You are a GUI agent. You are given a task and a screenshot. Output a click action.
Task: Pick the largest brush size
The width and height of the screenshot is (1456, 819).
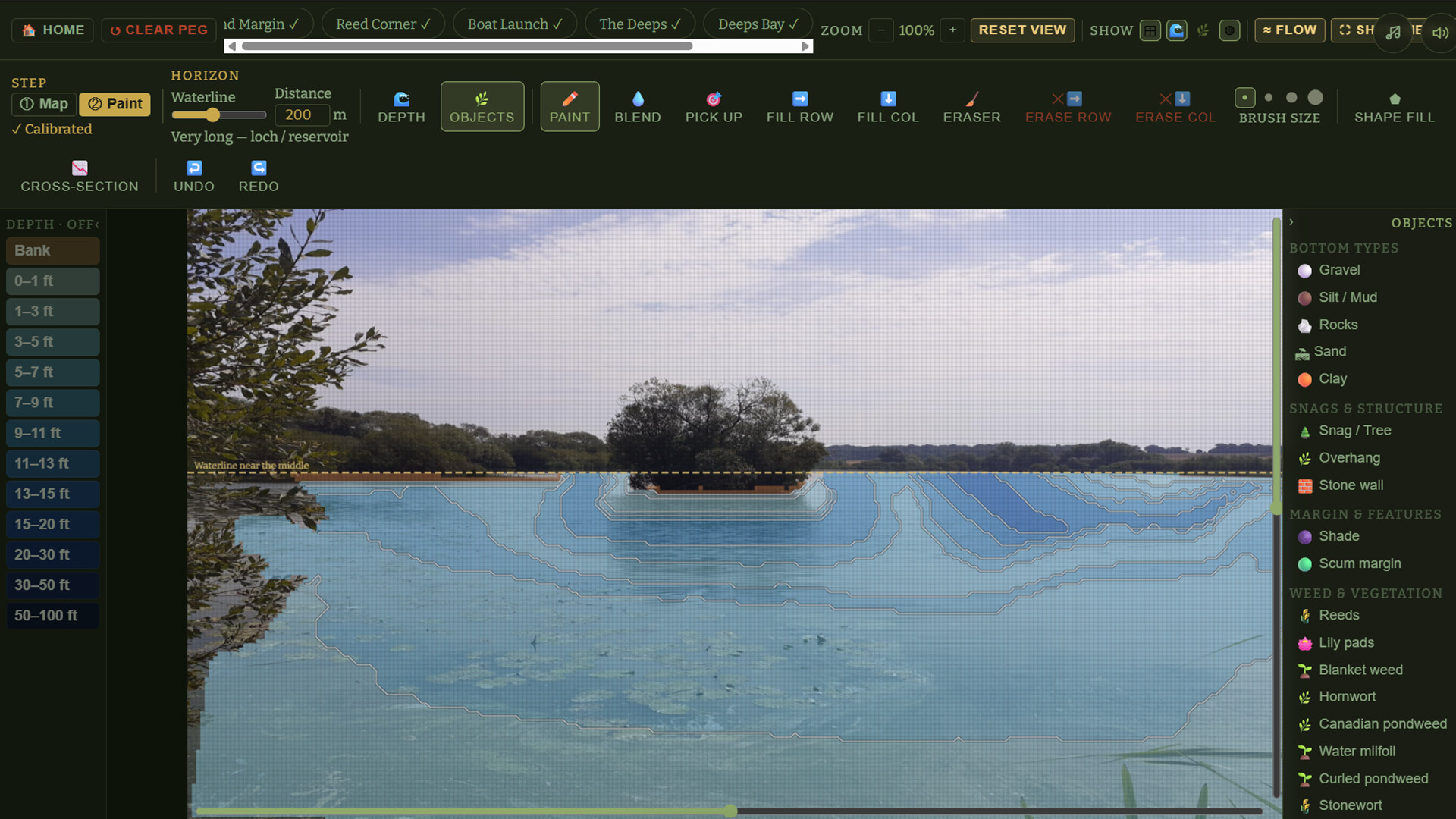(x=1316, y=98)
